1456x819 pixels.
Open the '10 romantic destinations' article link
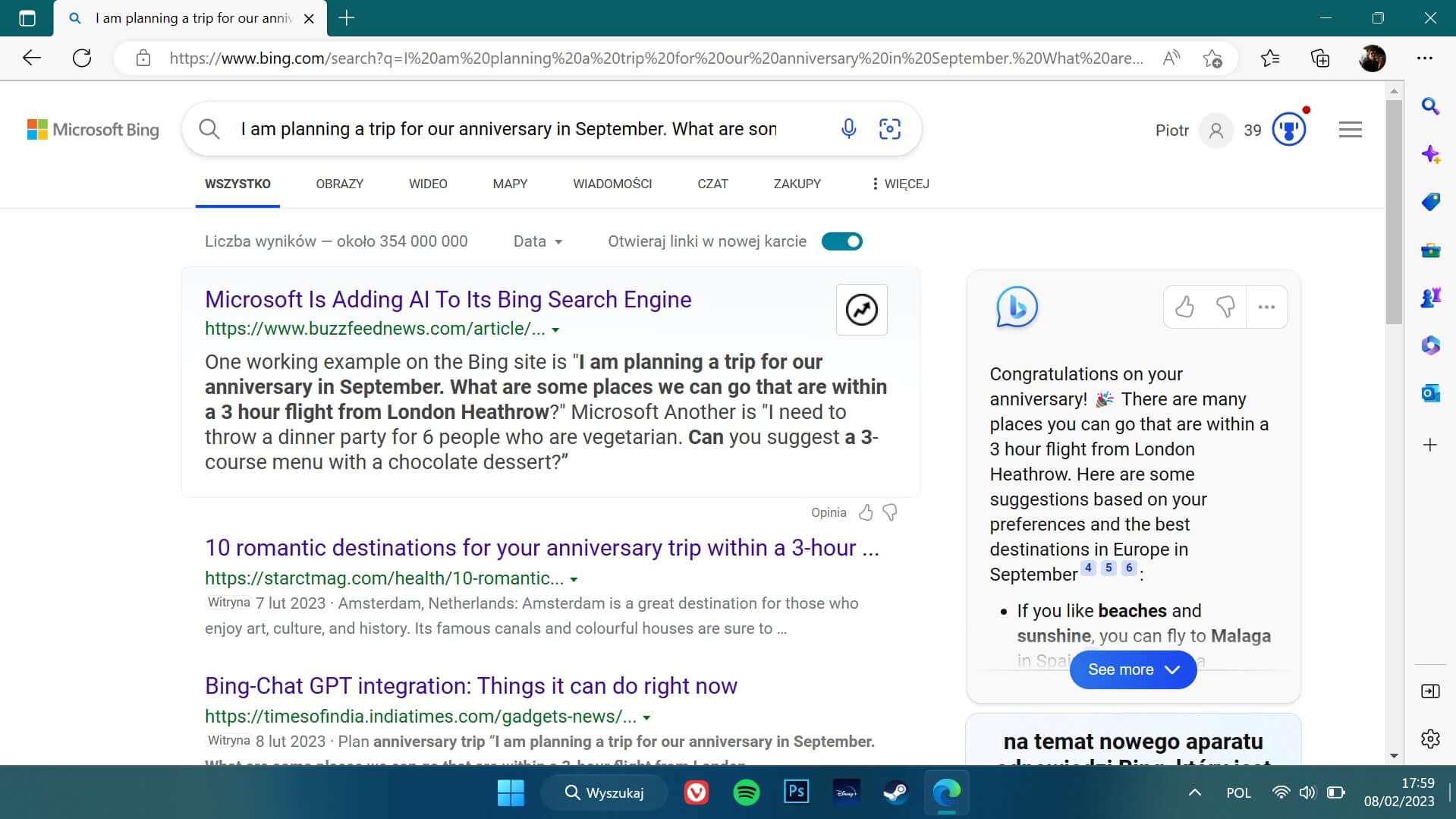click(541, 547)
